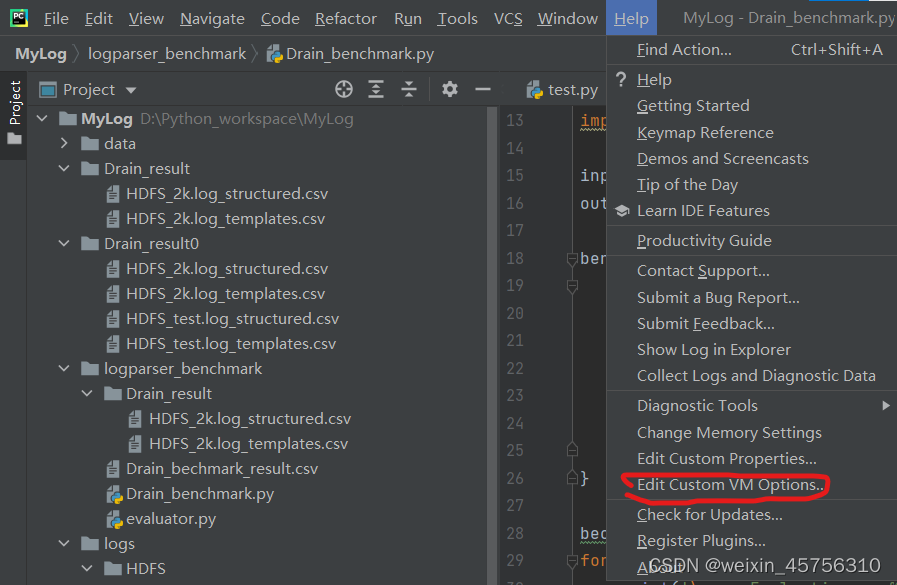The image size is (897, 585).
Task: Expand the HDFS folder under logs
Action: (x=86, y=568)
